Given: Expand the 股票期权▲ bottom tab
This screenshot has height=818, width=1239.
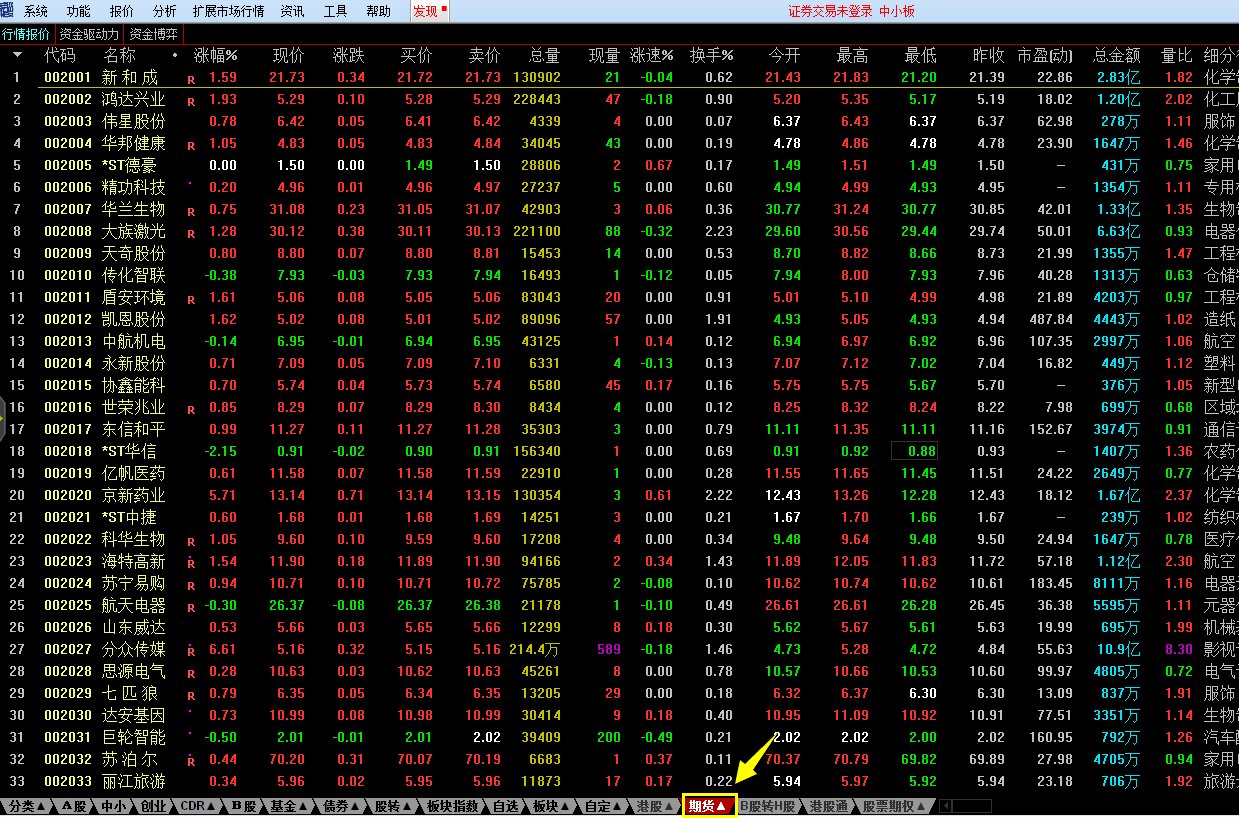Looking at the screenshot, I should click(x=895, y=806).
